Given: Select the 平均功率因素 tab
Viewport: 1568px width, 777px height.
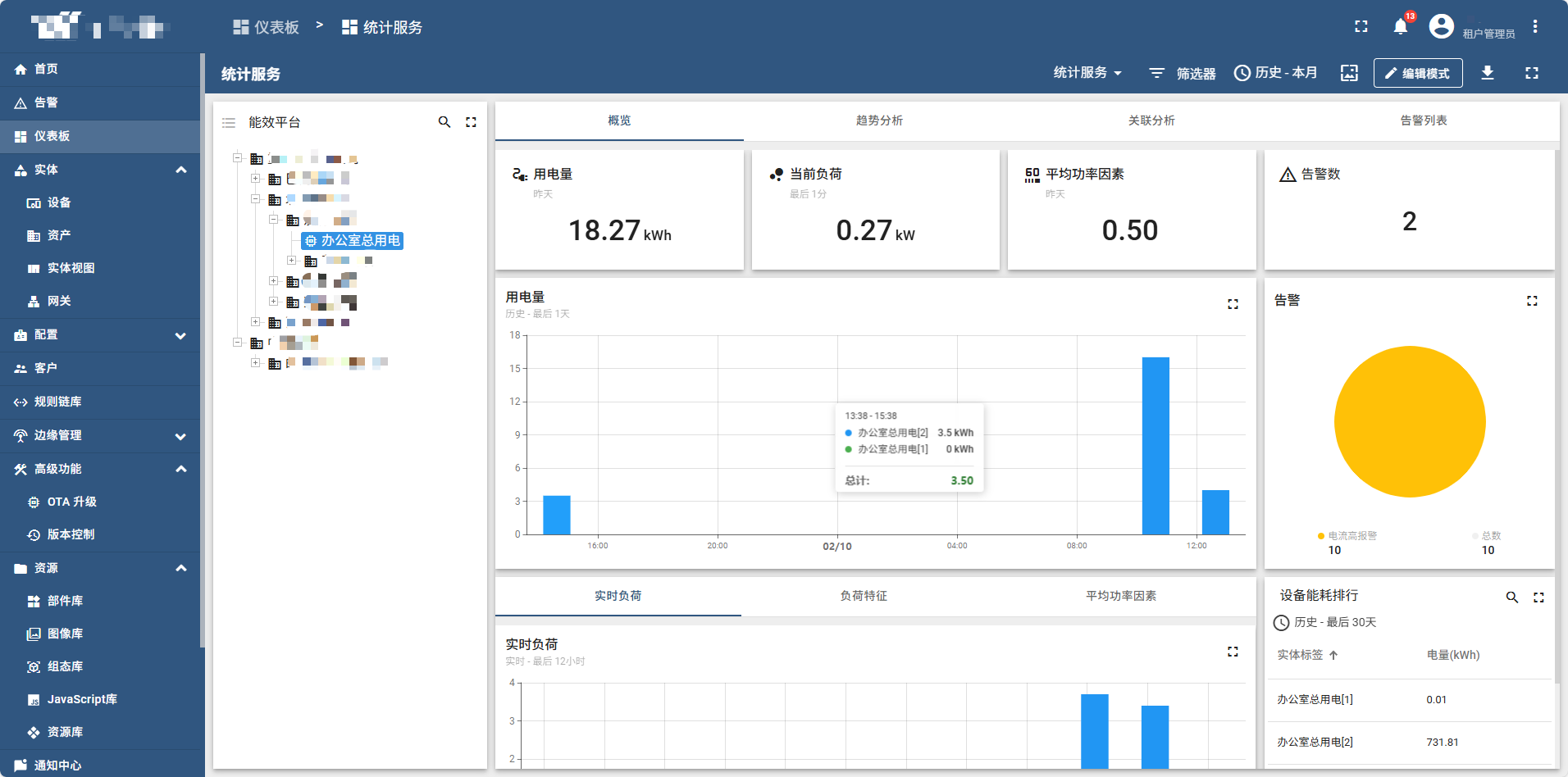Looking at the screenshot, I should (1121, 596).
